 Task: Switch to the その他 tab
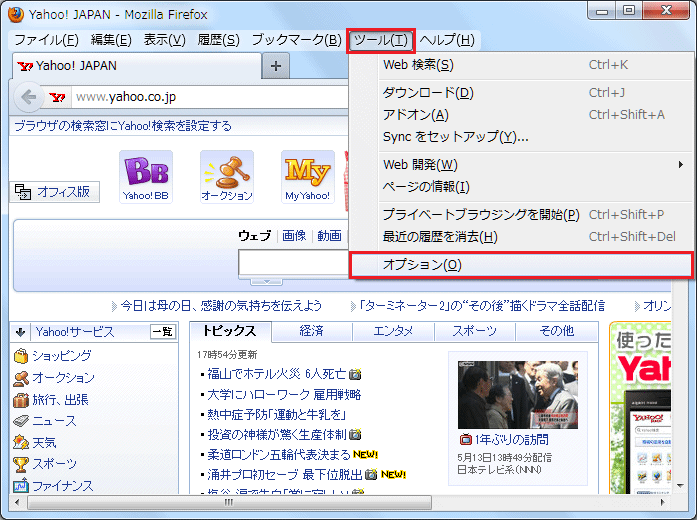click(556, 331)
